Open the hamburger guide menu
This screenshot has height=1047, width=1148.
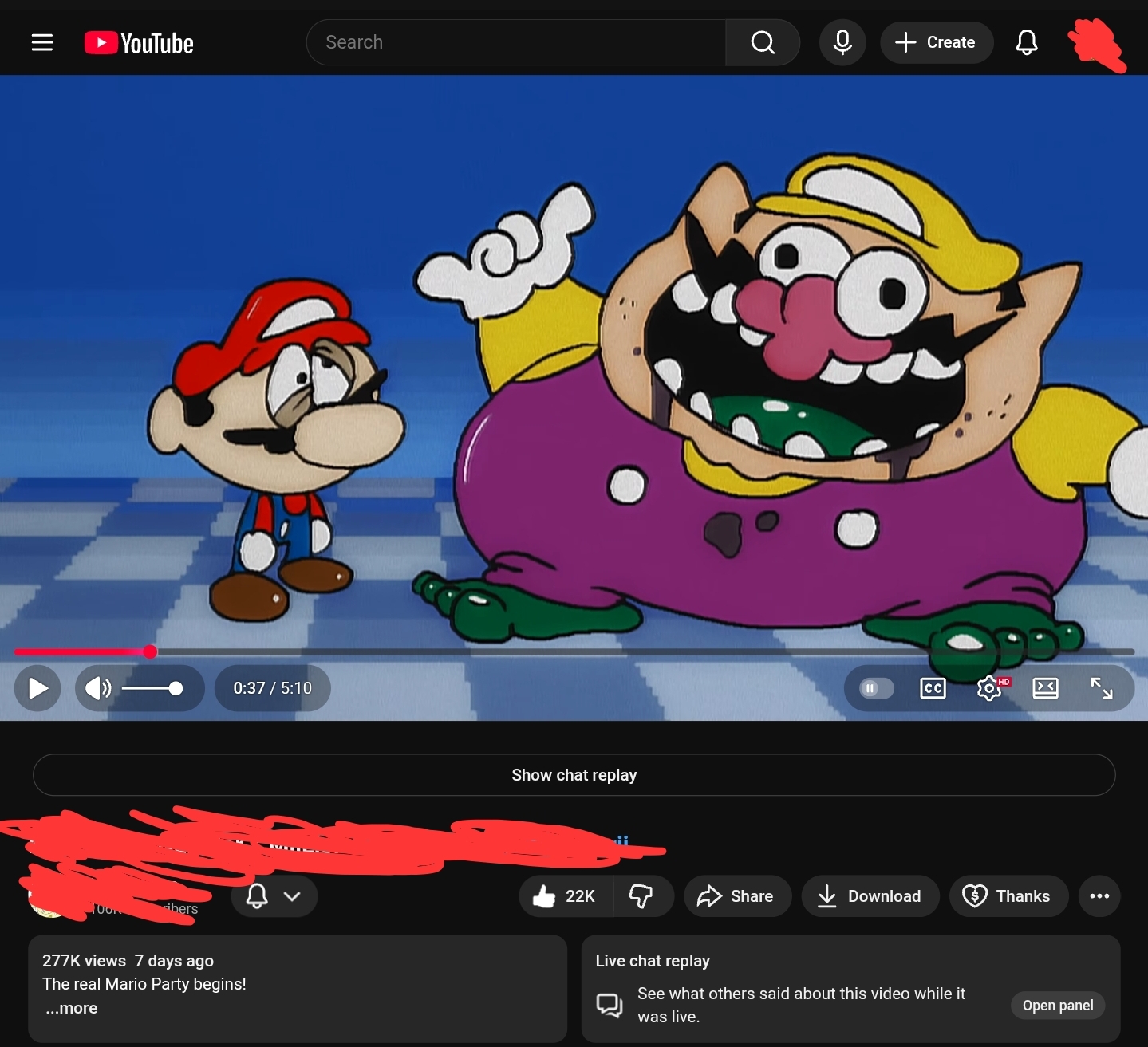[42, 42]
